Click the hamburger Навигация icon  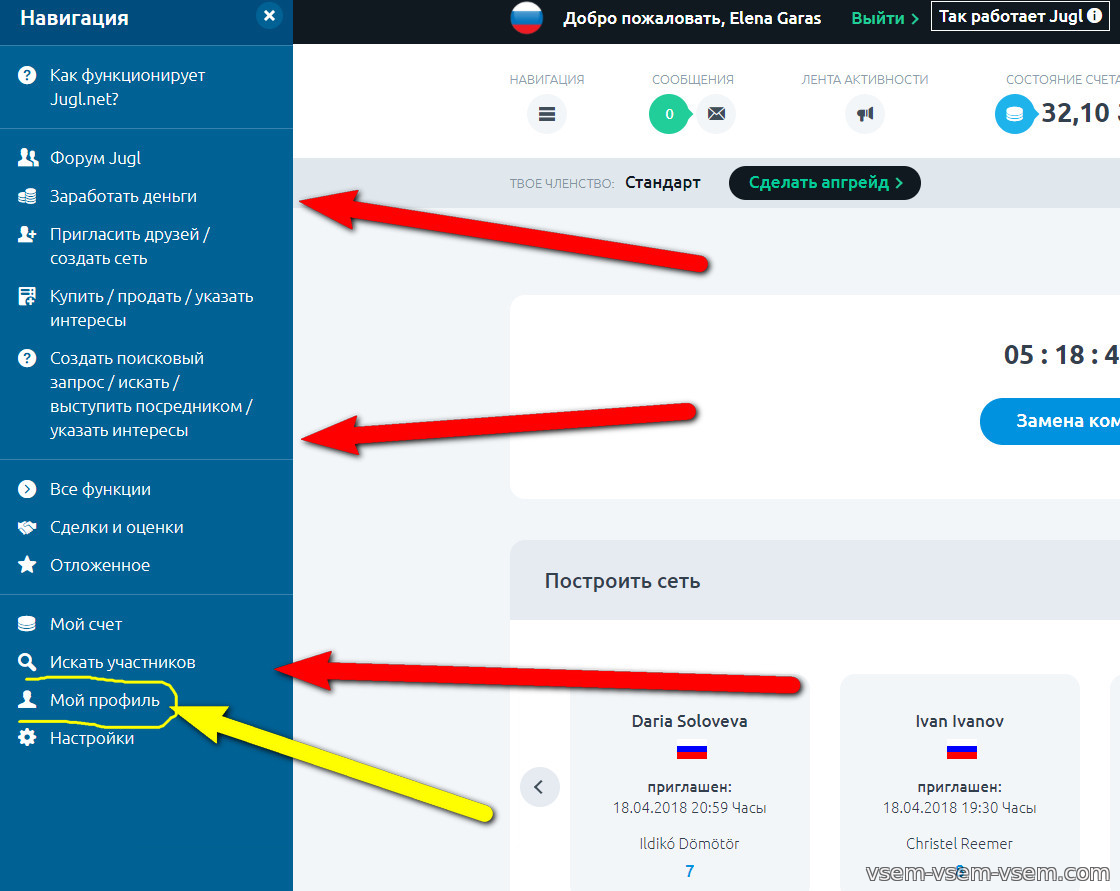(547, 114)
